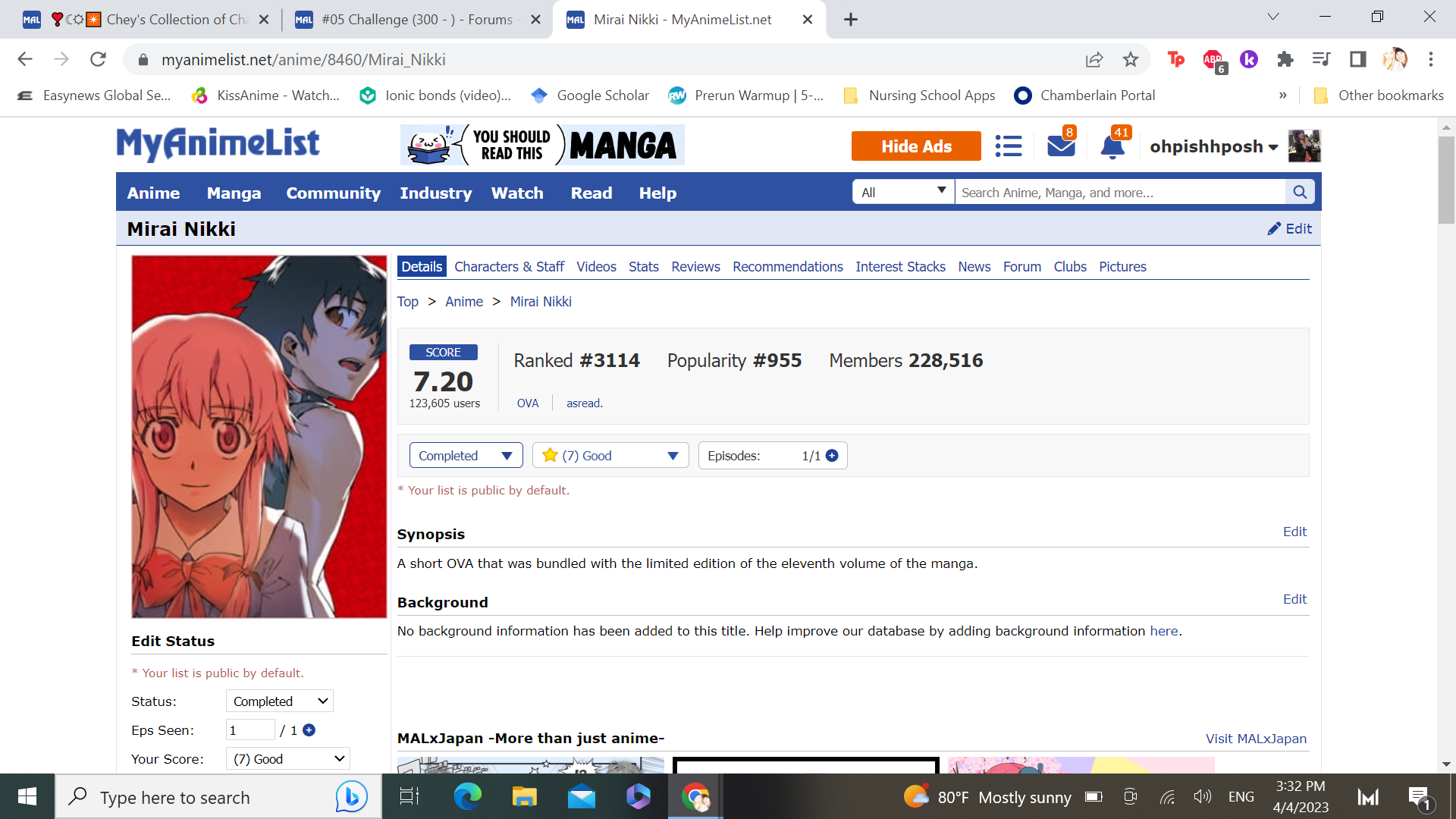This screenshot has height=819, width=1456.
Task: Click the search magnifier button
Action: (x=1299, y=193)
